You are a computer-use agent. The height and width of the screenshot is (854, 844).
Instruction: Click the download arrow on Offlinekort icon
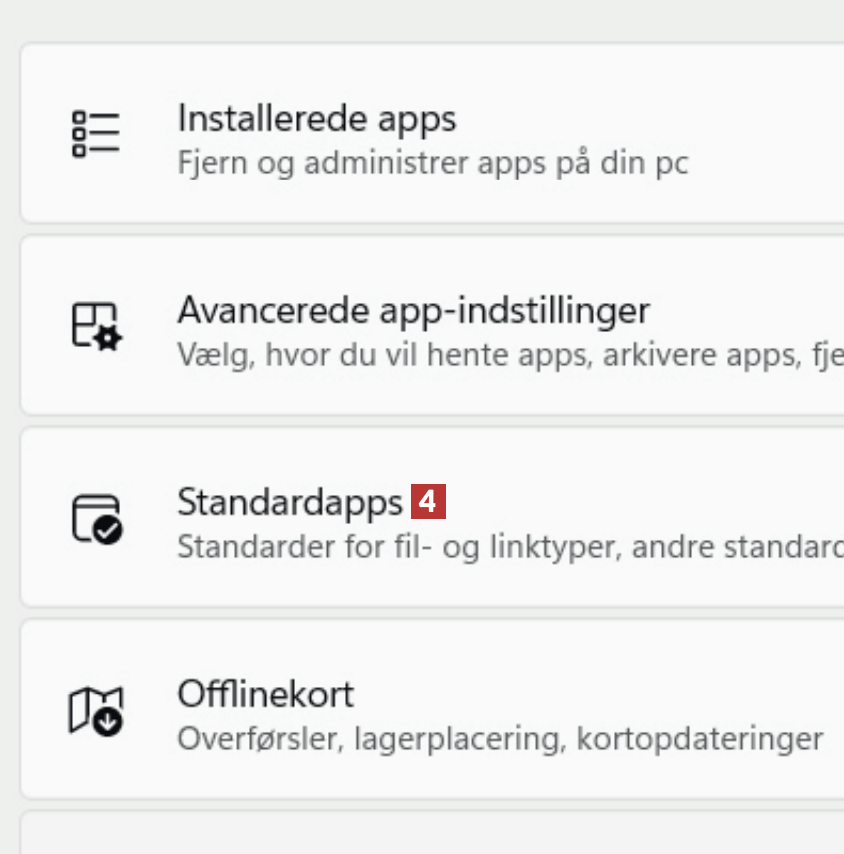[x=108, y=721]
